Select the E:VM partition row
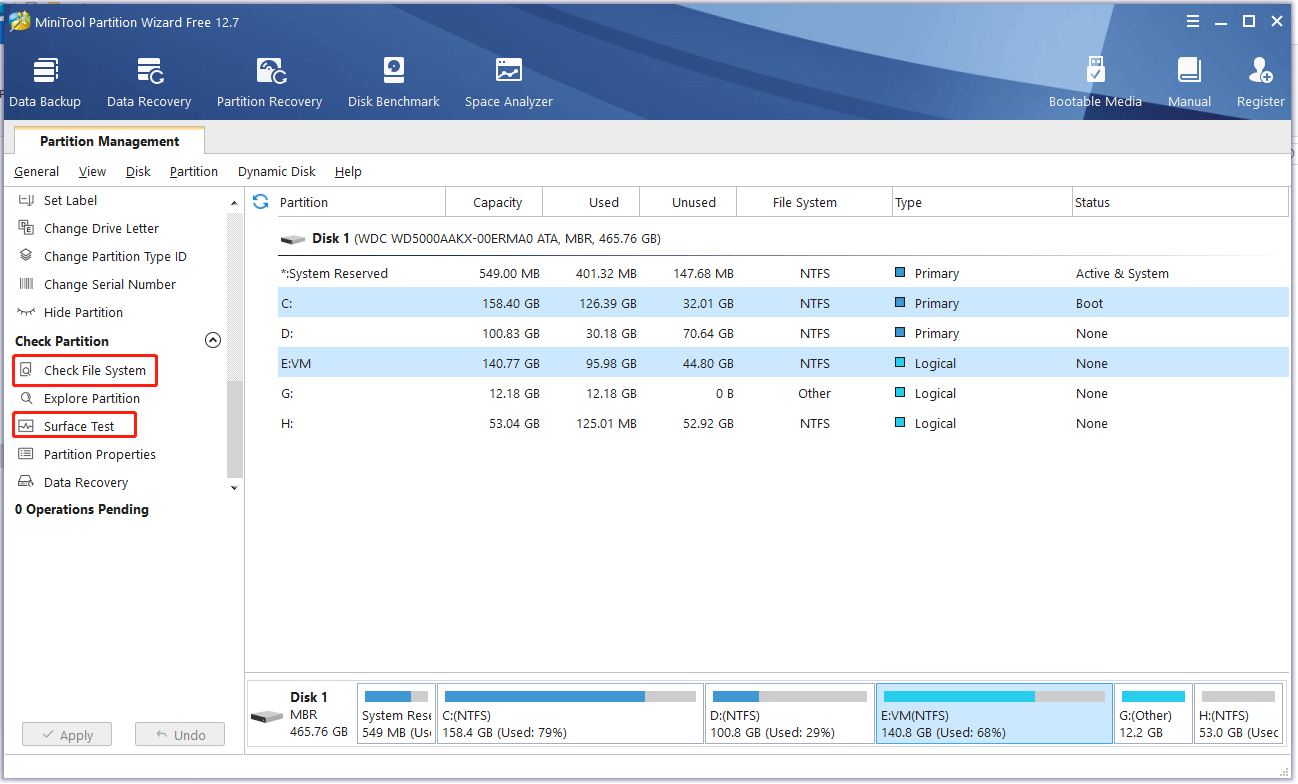 click(x=783, y=364)
